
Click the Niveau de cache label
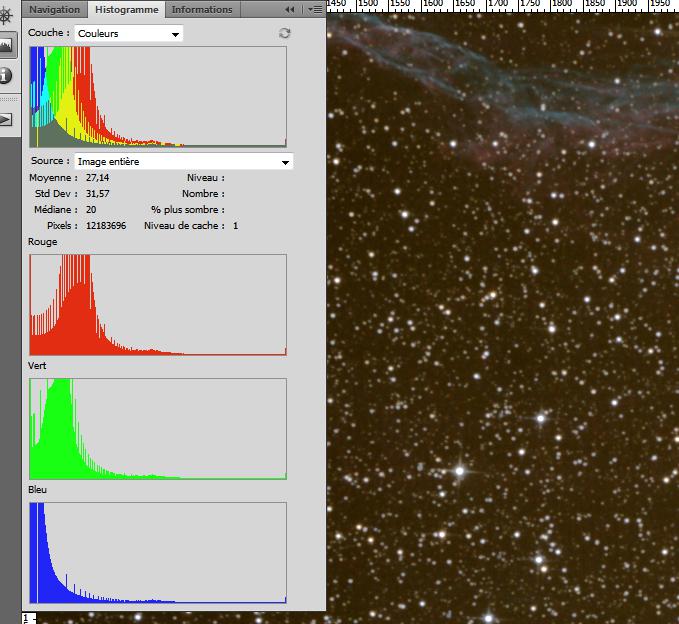pyautogui.click(x=184, y=226)
